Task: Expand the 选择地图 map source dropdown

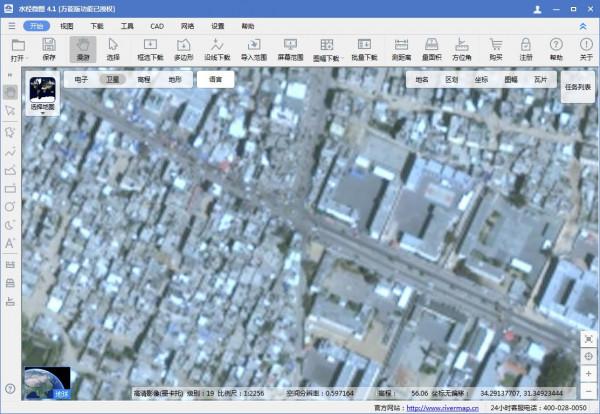Action: tap(42, 94)
